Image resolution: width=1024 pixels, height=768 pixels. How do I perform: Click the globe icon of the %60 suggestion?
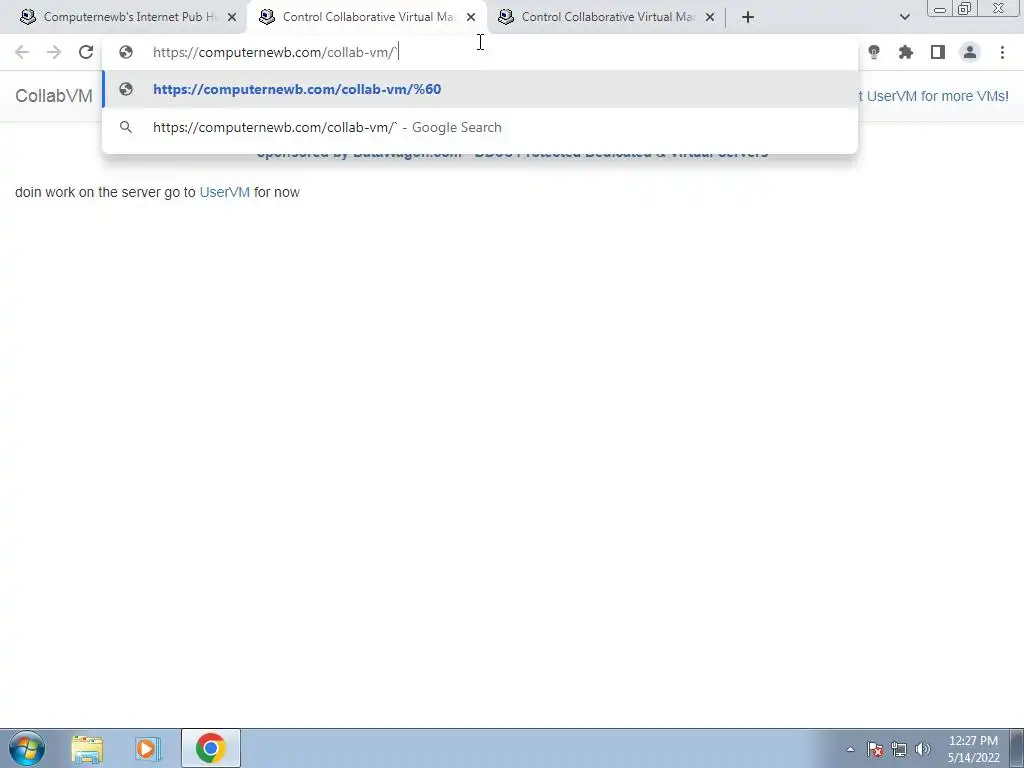tap(126, 89)
